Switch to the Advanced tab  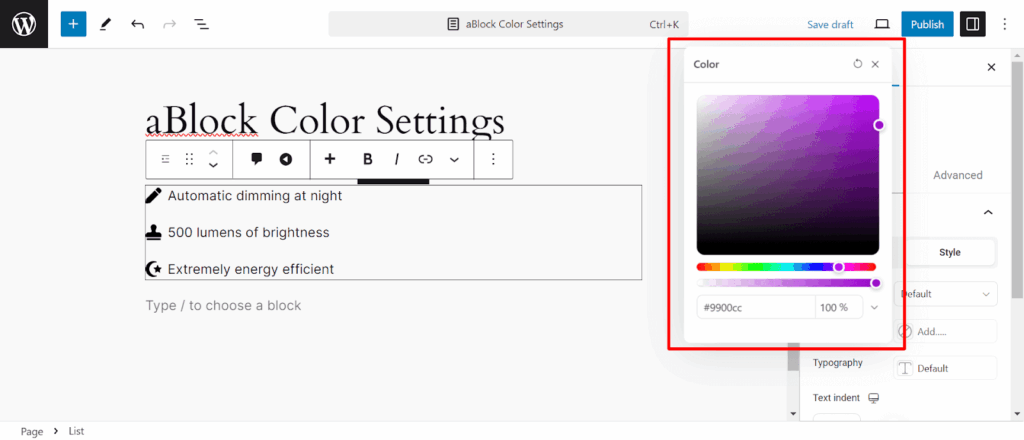pos(957,175)
